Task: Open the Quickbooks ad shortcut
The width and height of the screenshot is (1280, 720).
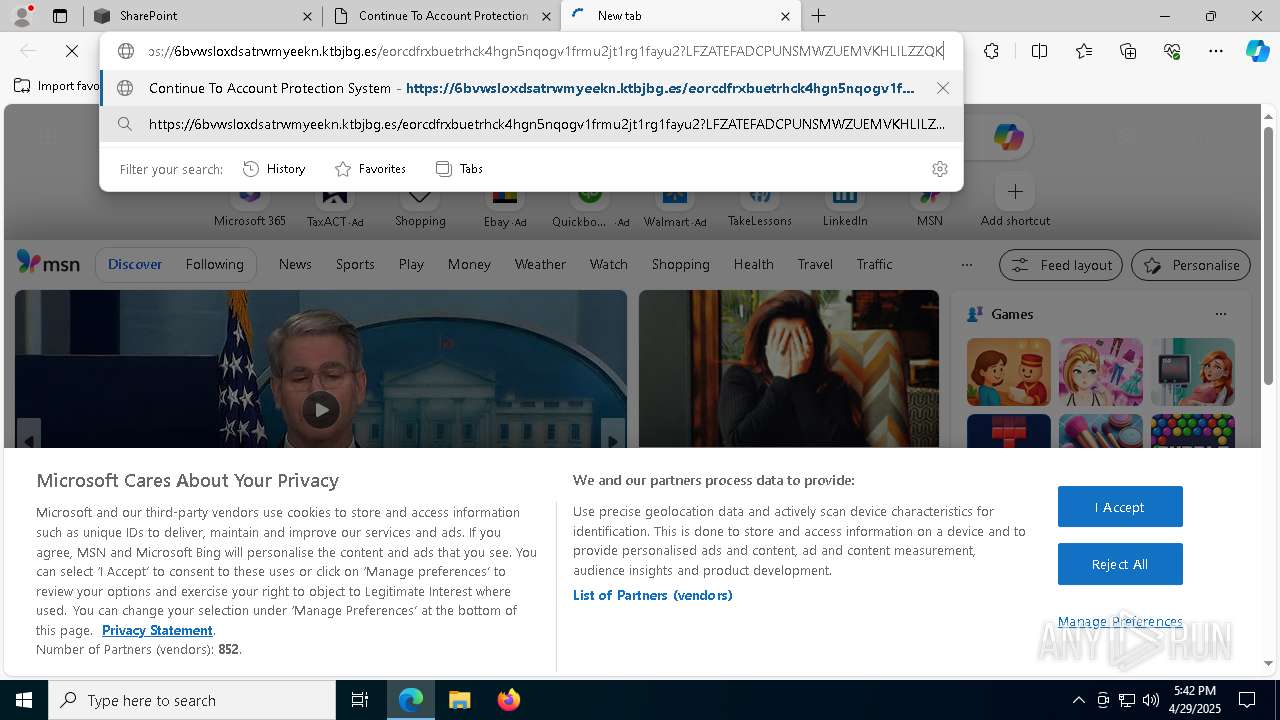Action: (x=590, y=205)
